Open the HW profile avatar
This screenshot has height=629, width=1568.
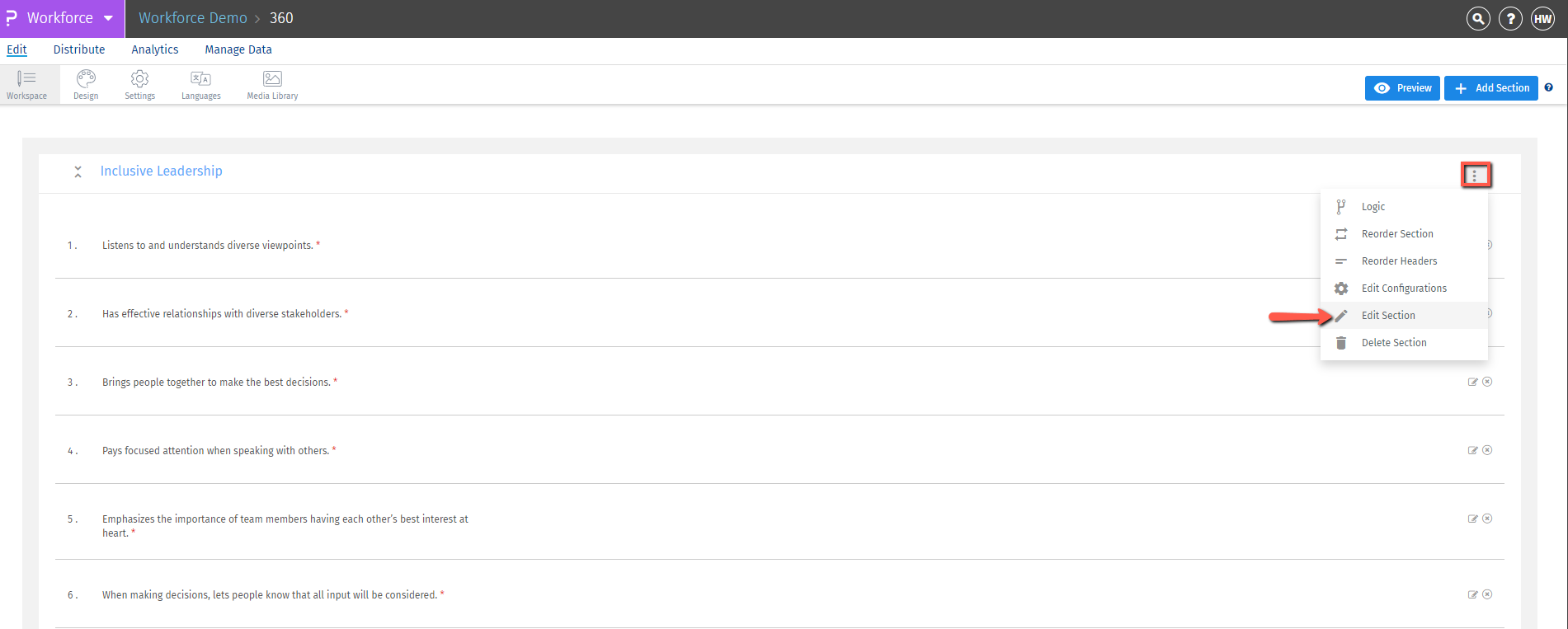pos(1542,18)
